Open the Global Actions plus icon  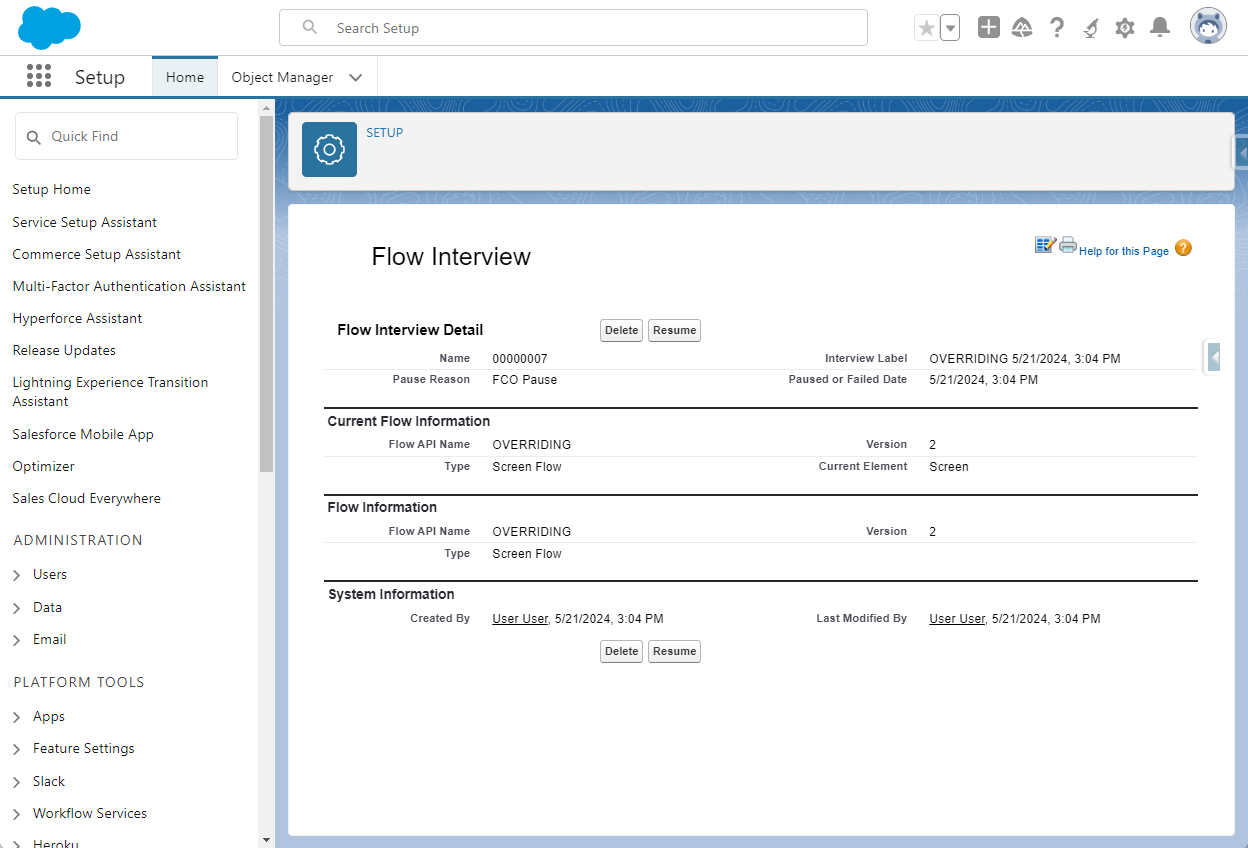(x=989, y=28)
